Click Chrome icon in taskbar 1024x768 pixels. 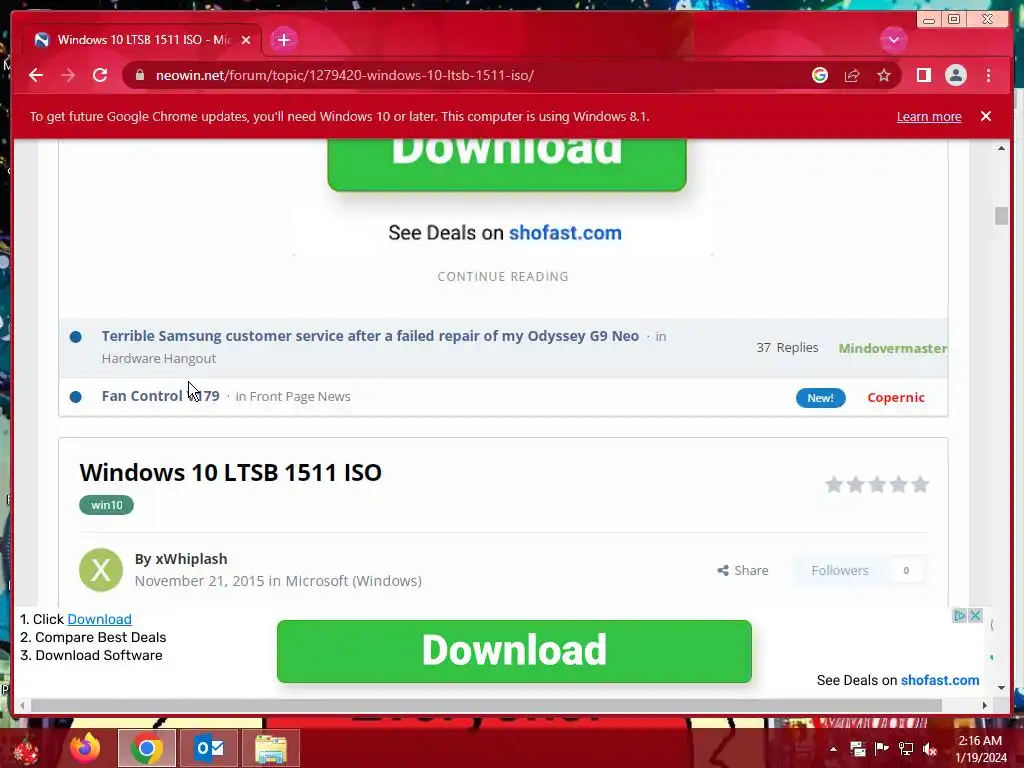pyautogui.click(x=147, y=748)
